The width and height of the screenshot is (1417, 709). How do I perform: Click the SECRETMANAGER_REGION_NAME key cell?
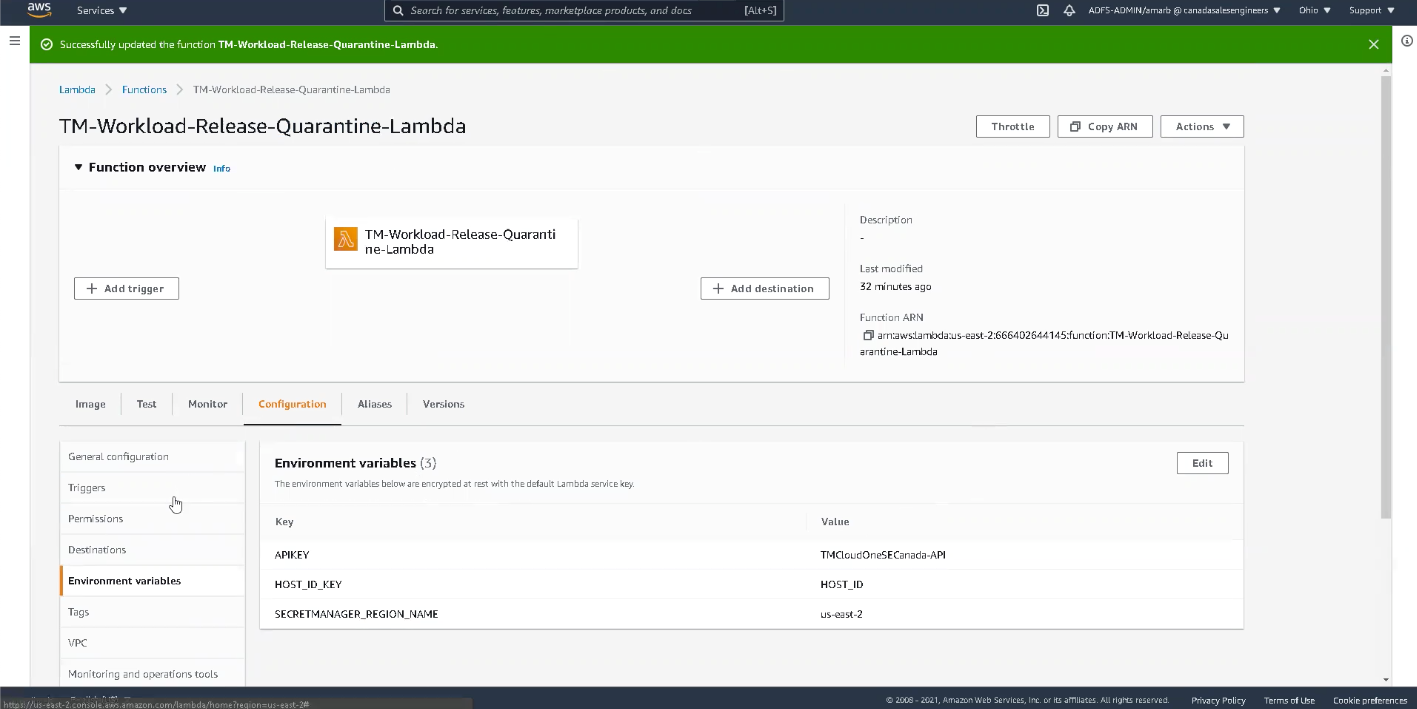[356, 614]
